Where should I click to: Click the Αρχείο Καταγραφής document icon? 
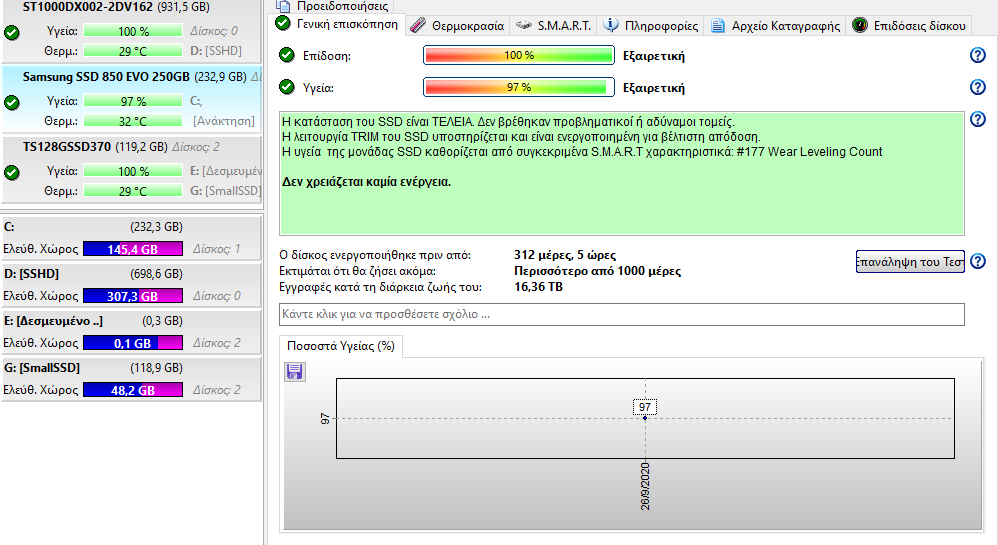pos(717,25)
